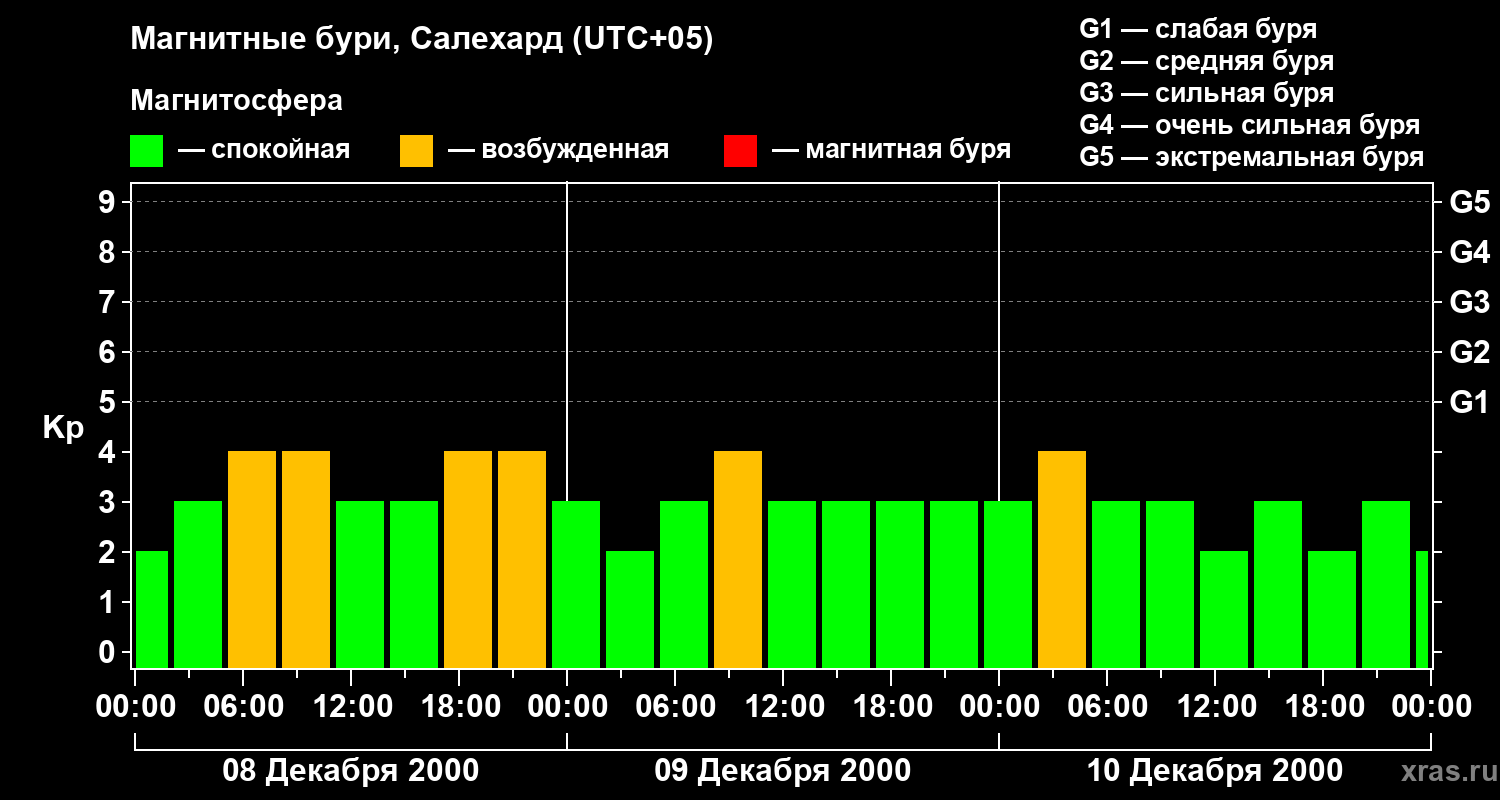Click the green 'спокойная' legend swatch
Screen dimensions: 1500x800
click(x=146, y=151)
